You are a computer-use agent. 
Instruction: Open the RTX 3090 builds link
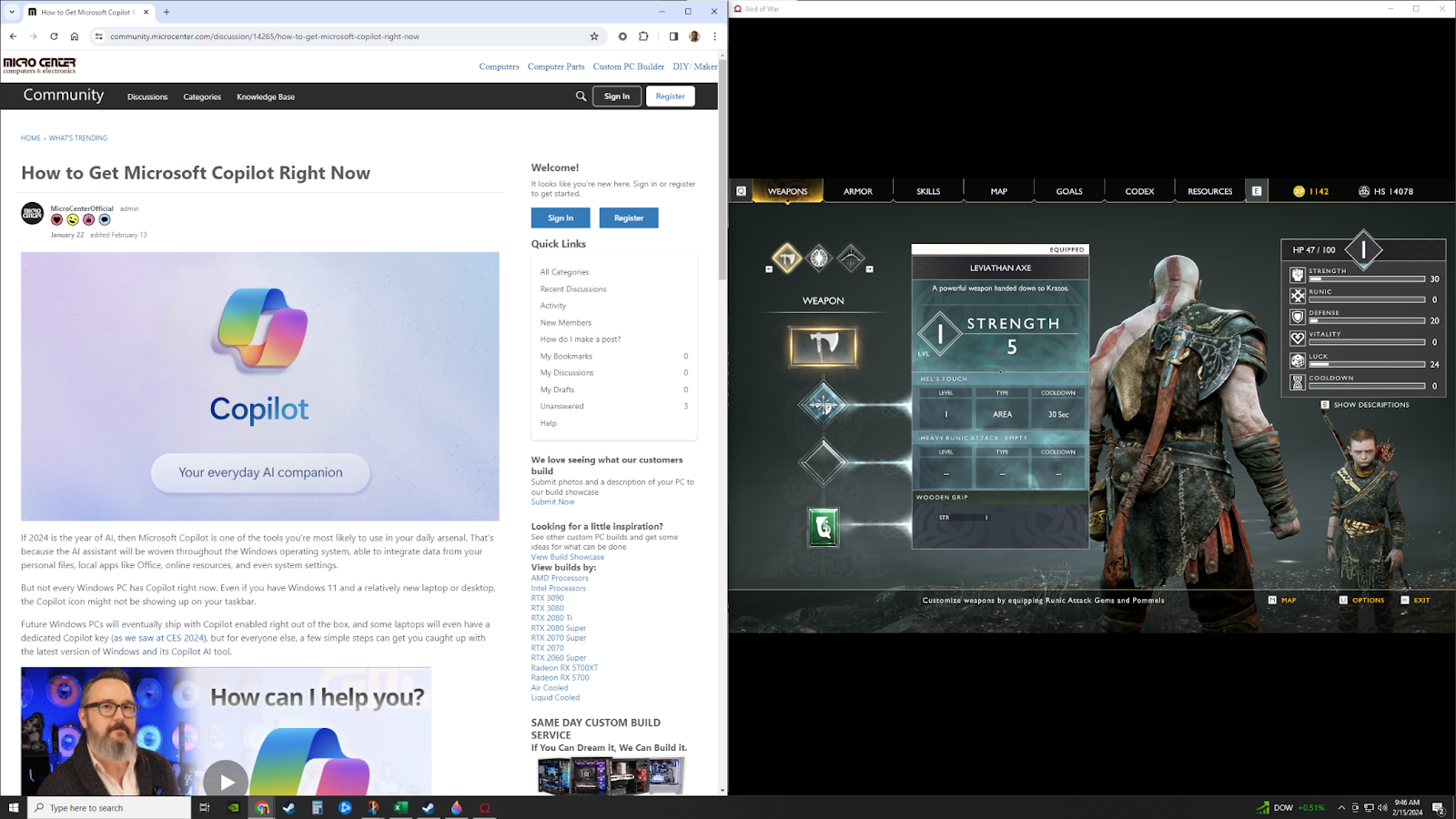tap(548, 598)
